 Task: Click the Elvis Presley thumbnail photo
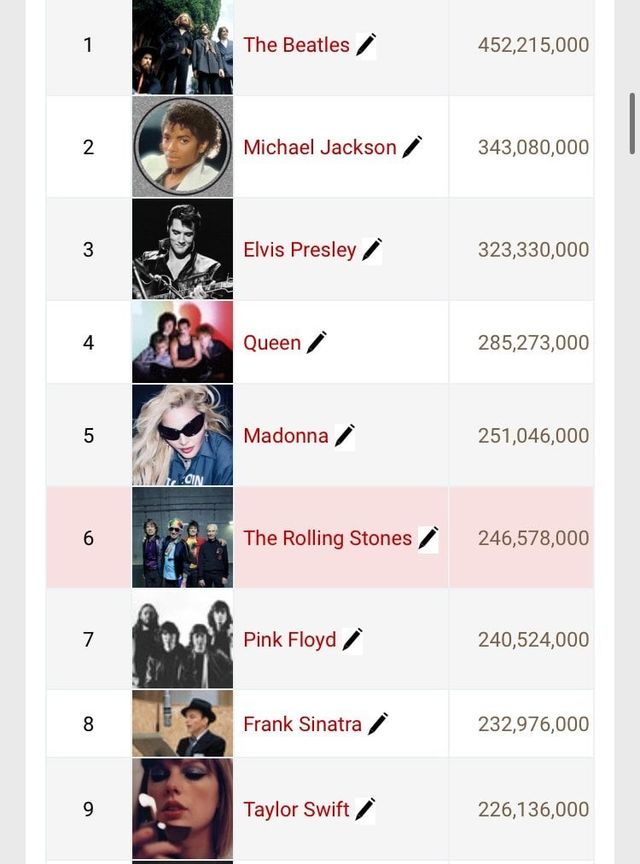tap(182, 249)
